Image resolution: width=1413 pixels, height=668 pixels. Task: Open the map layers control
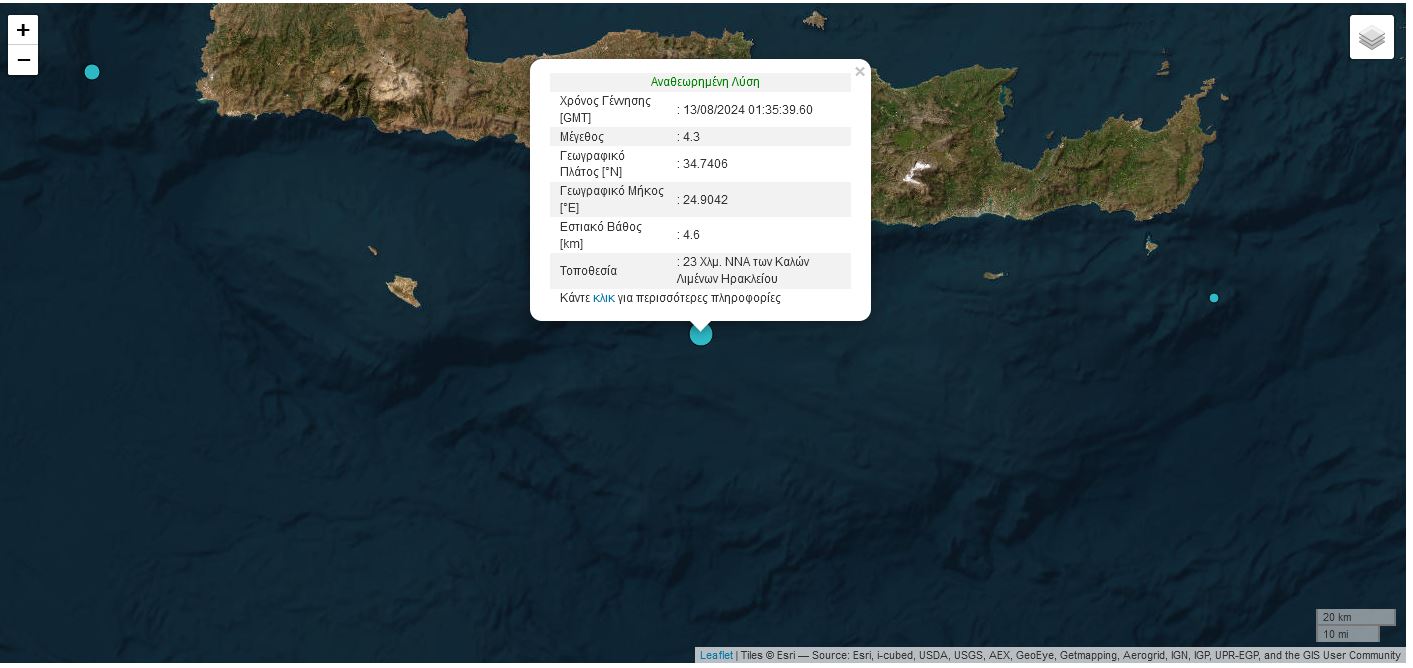1371,38
